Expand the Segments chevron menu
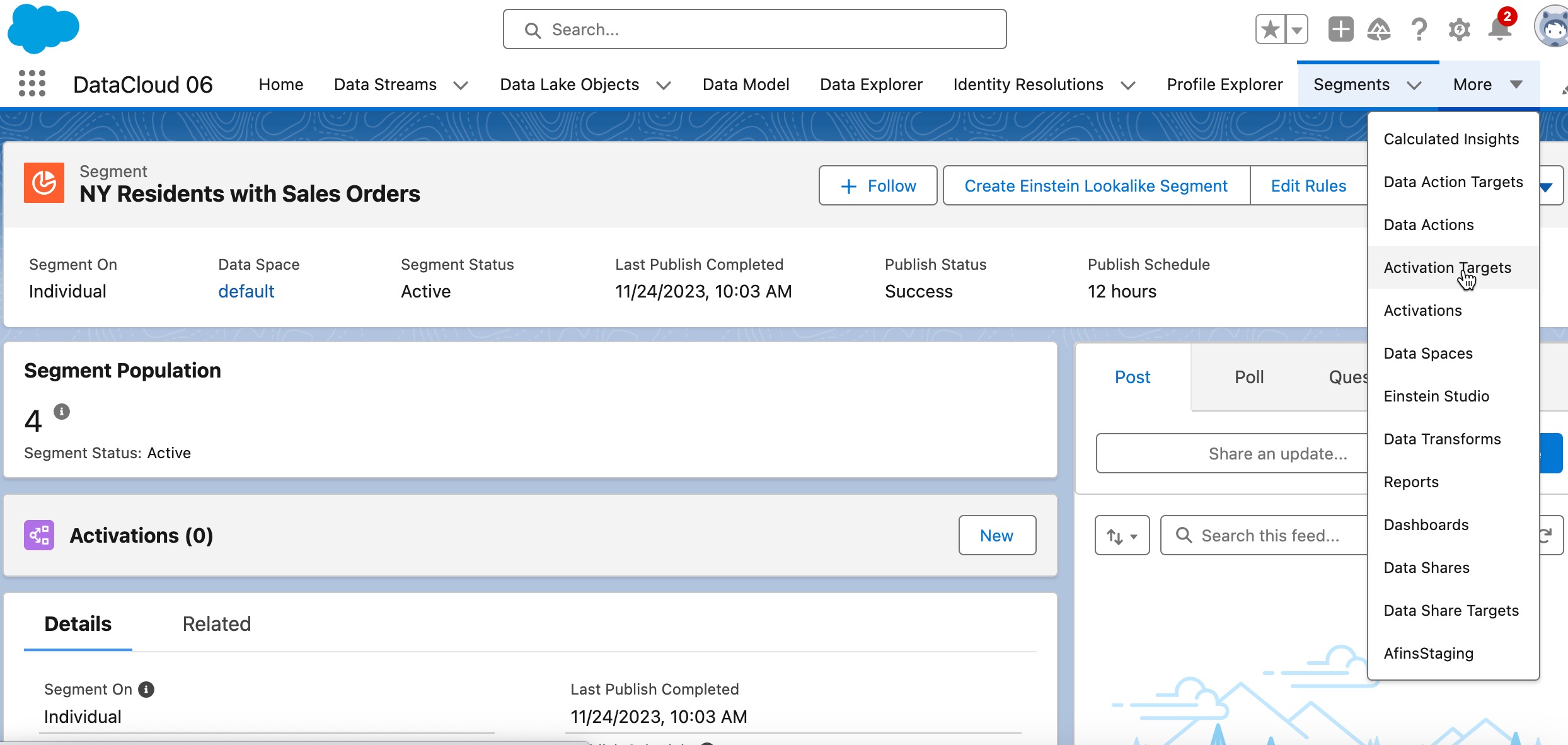 [x=1414, y=85]
